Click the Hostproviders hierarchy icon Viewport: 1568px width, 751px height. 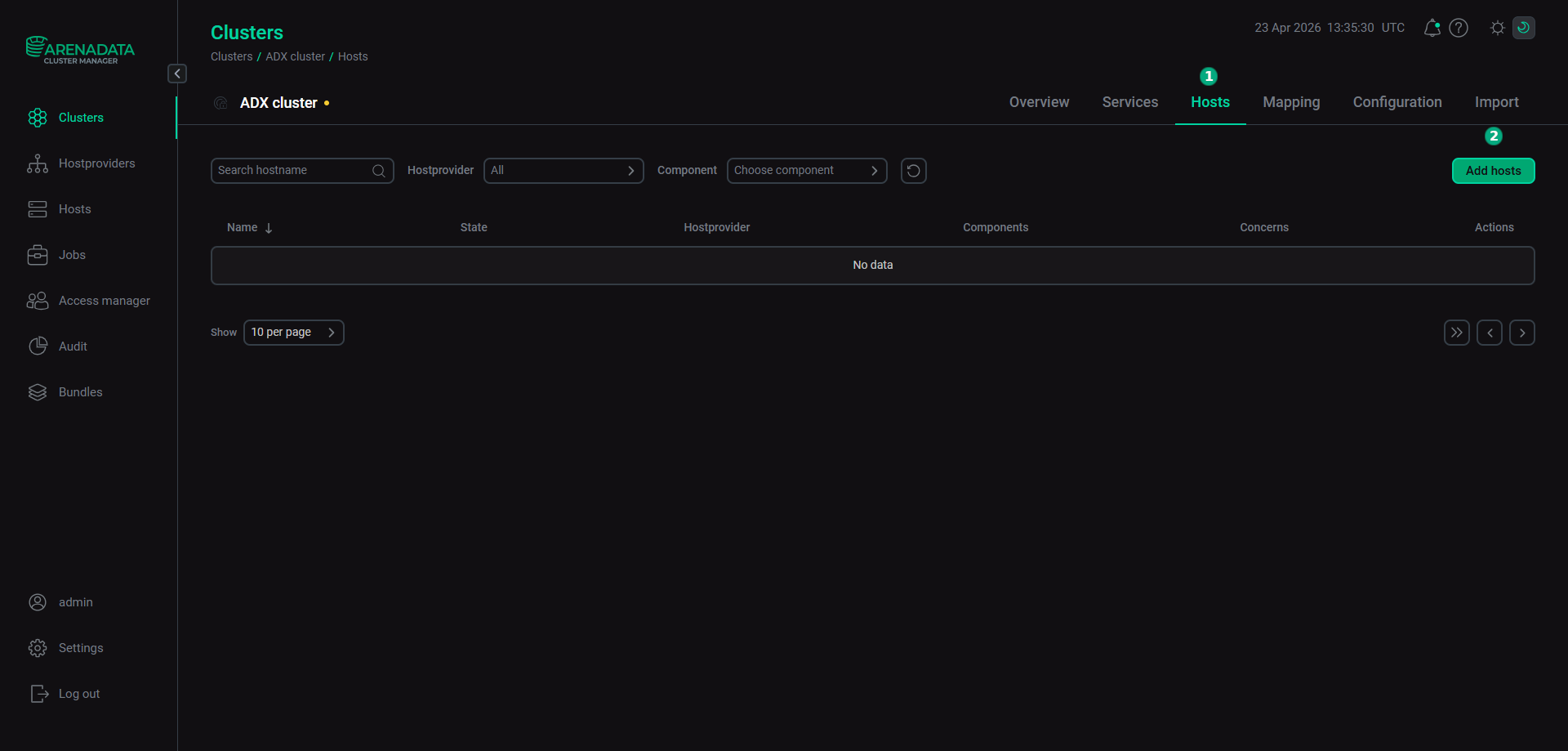pos(38,163)
